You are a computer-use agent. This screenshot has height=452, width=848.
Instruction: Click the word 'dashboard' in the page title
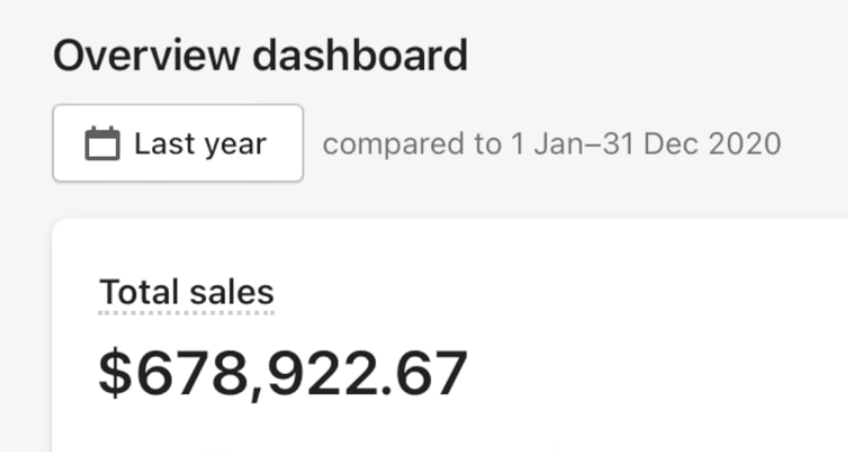[360, 56]
